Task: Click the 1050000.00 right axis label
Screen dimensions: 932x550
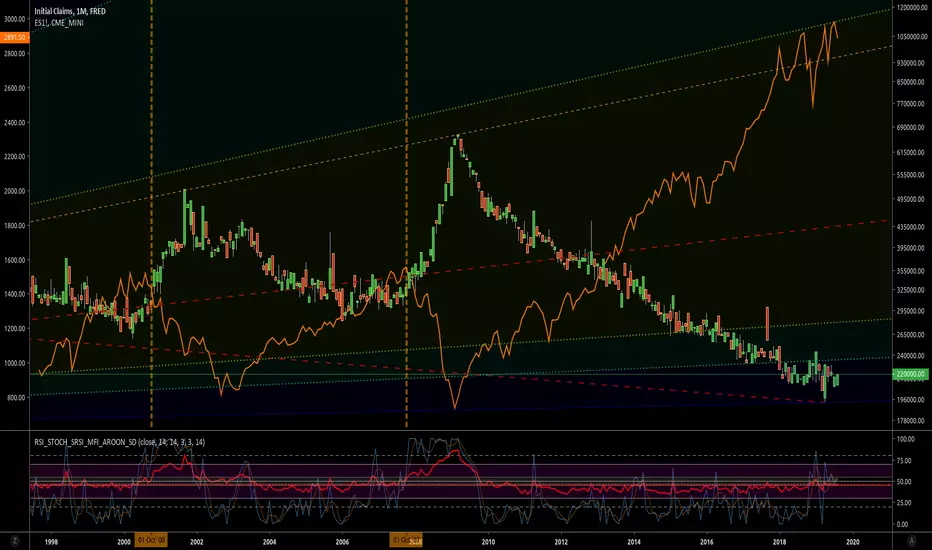Action: pos(911,37)
